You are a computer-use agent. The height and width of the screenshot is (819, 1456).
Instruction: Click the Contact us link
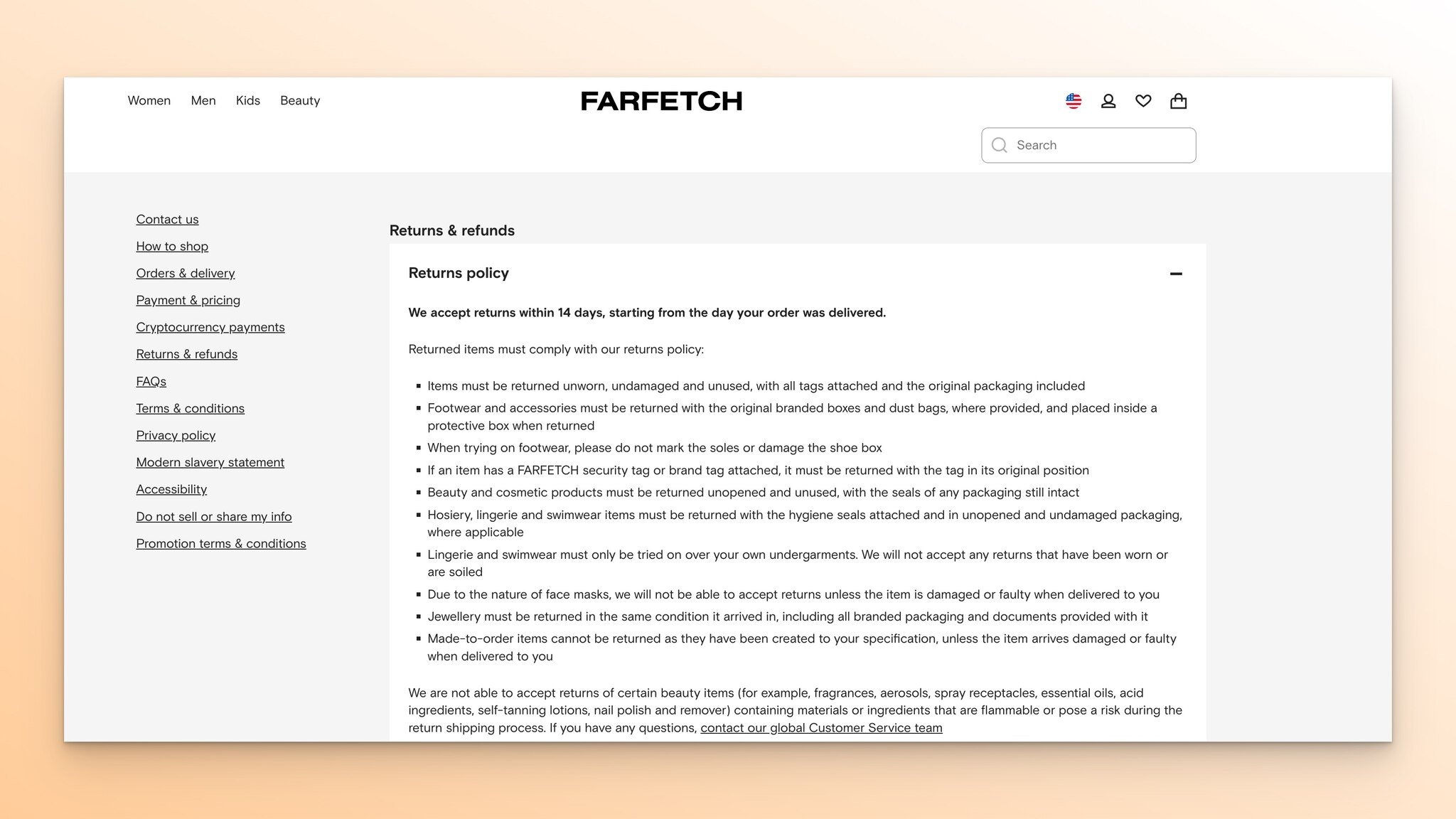[167, 218]
